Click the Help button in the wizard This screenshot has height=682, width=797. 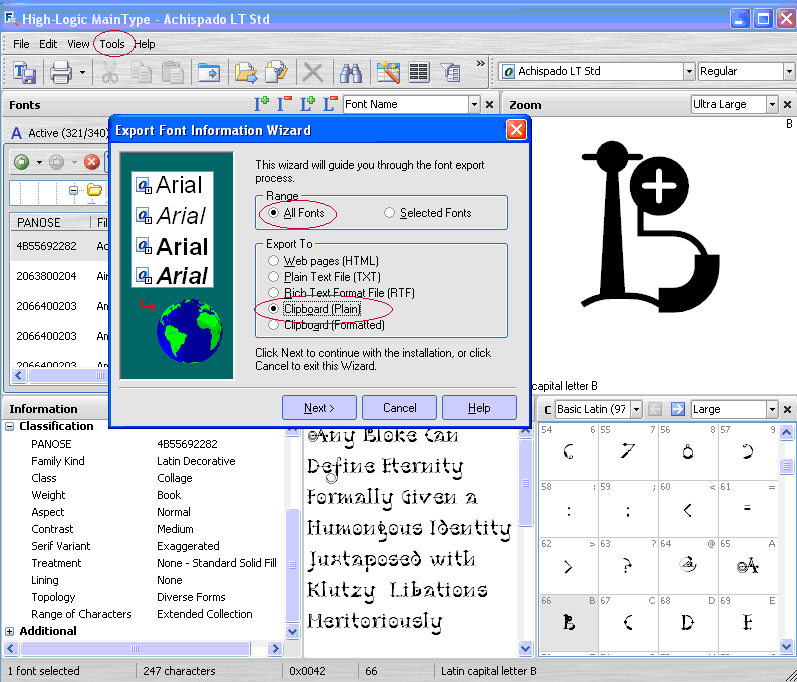(479, 408)
